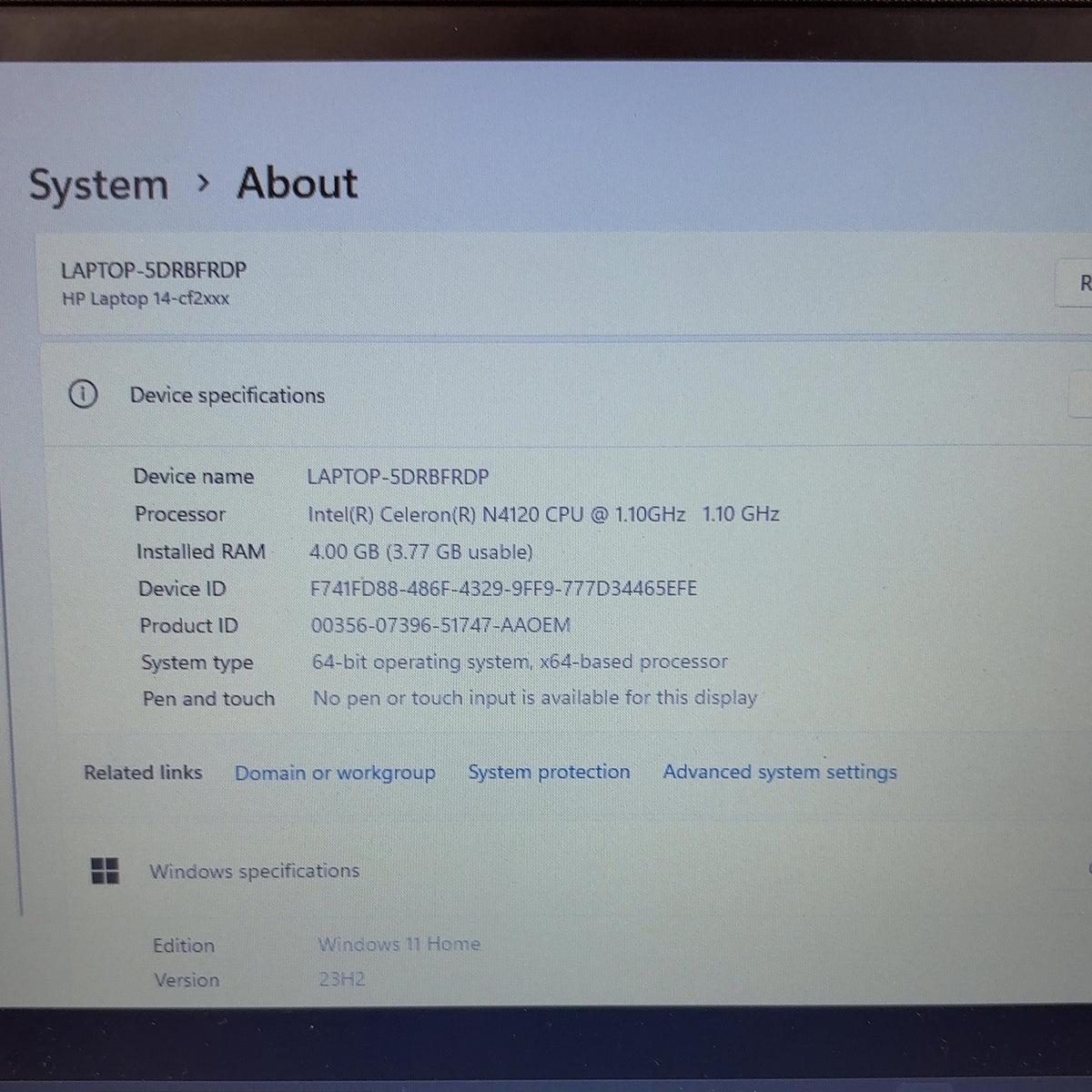Select the Windows 11 Home edition value
The width and height of the screenshot is (1092, 1092).
pos(399,944)
